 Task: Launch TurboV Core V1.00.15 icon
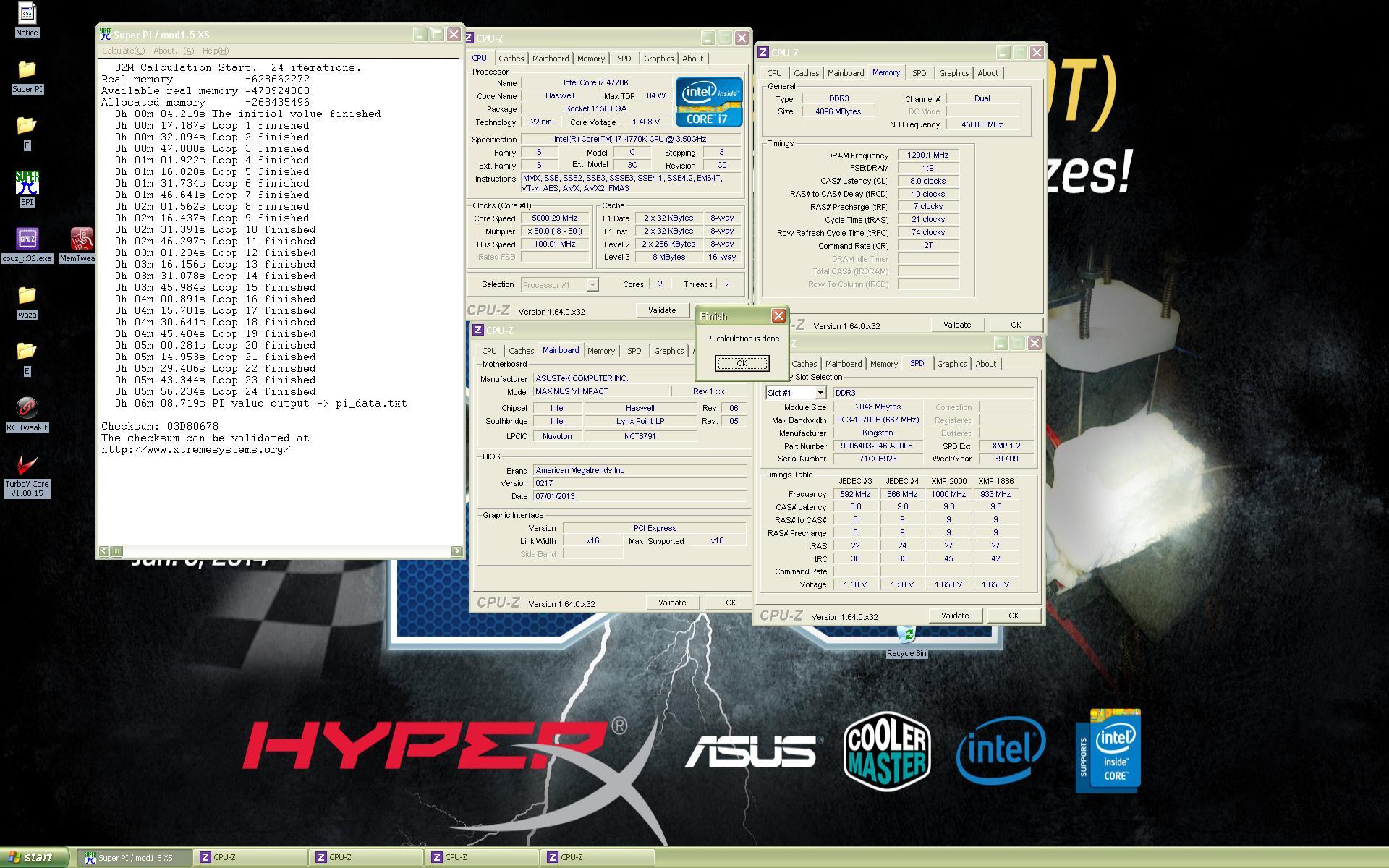pos(27,475)
